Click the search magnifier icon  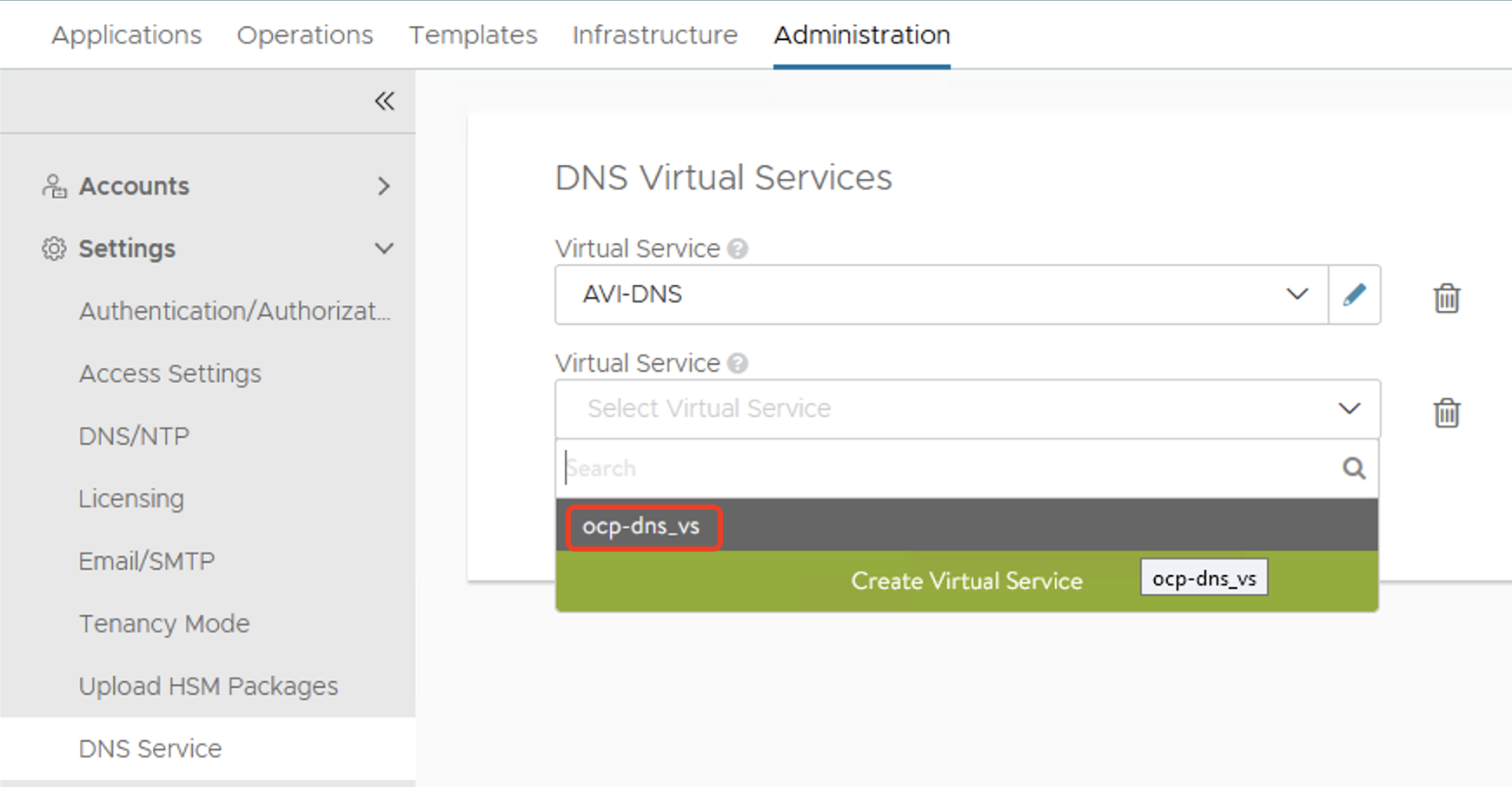coord(1354,468)
